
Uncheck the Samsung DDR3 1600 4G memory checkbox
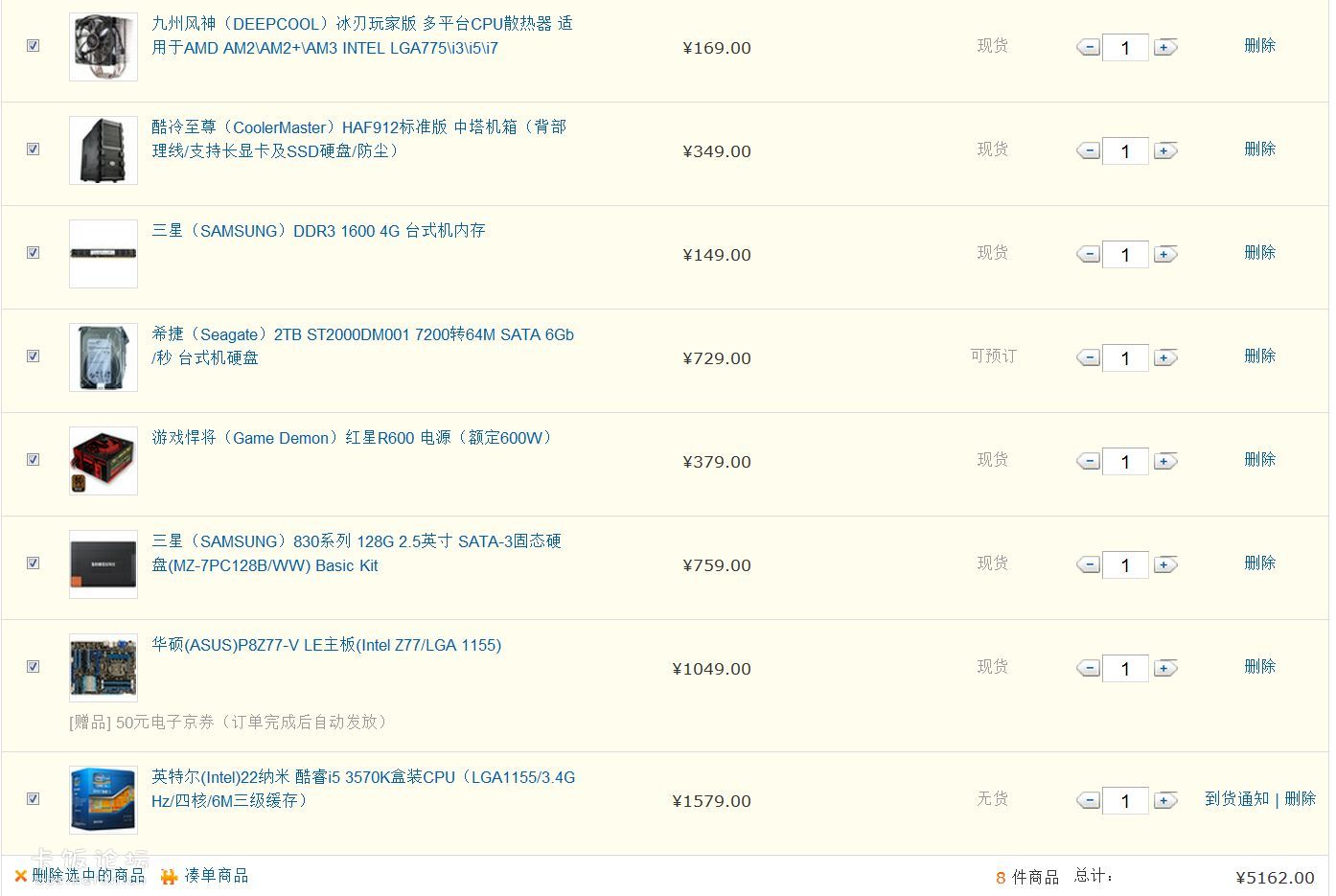(x=34, y=252)
